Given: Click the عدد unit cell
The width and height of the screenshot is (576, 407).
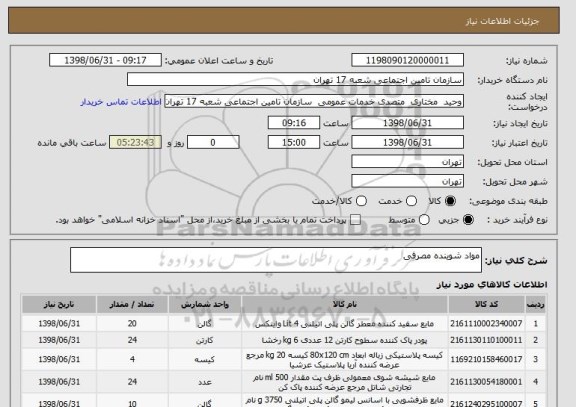Looking at the screenshot, I should click(205, 382).
